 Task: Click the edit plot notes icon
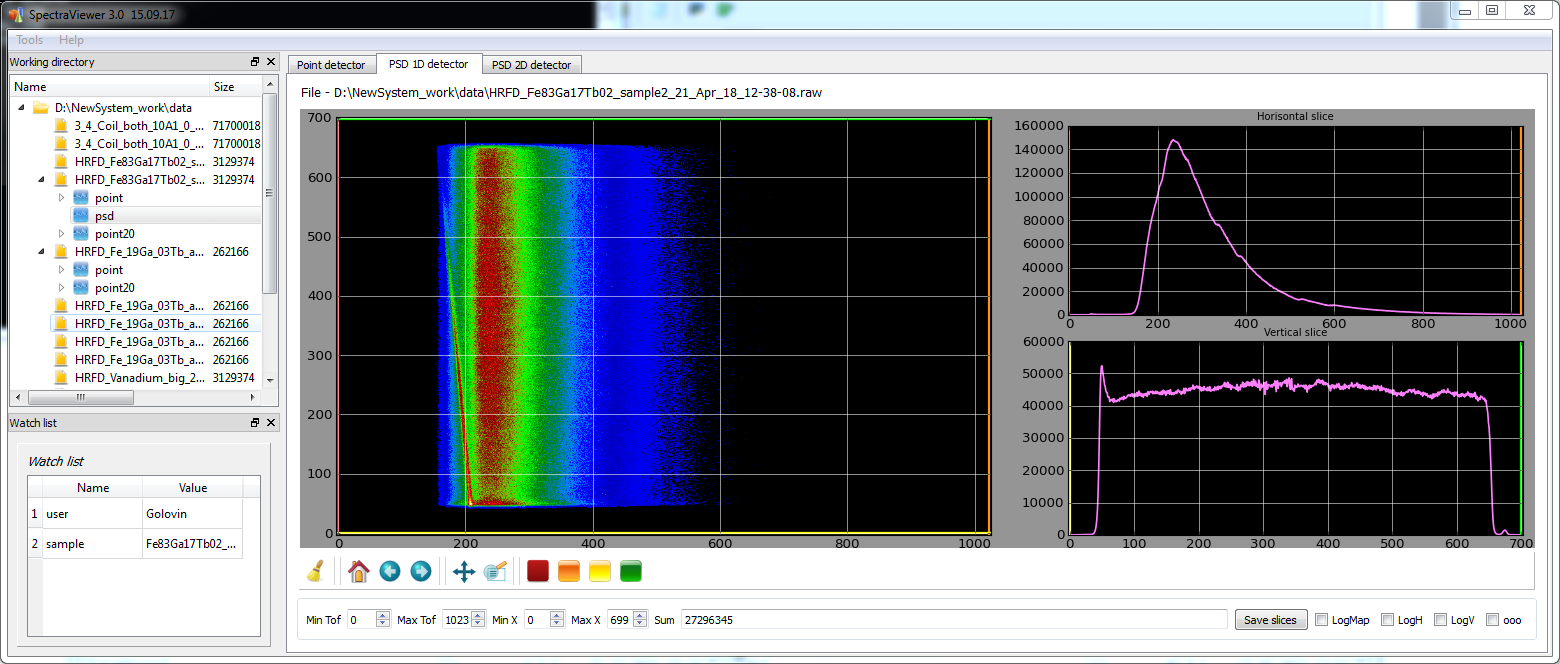click(x=495, y=571)
